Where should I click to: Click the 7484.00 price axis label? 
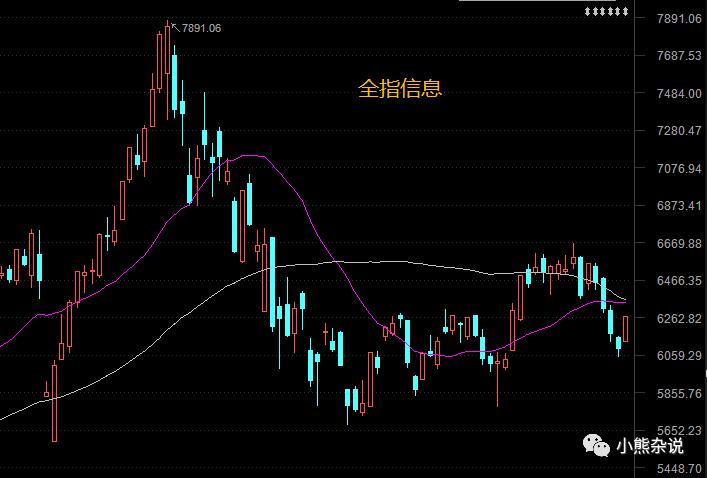pos(679,93)
